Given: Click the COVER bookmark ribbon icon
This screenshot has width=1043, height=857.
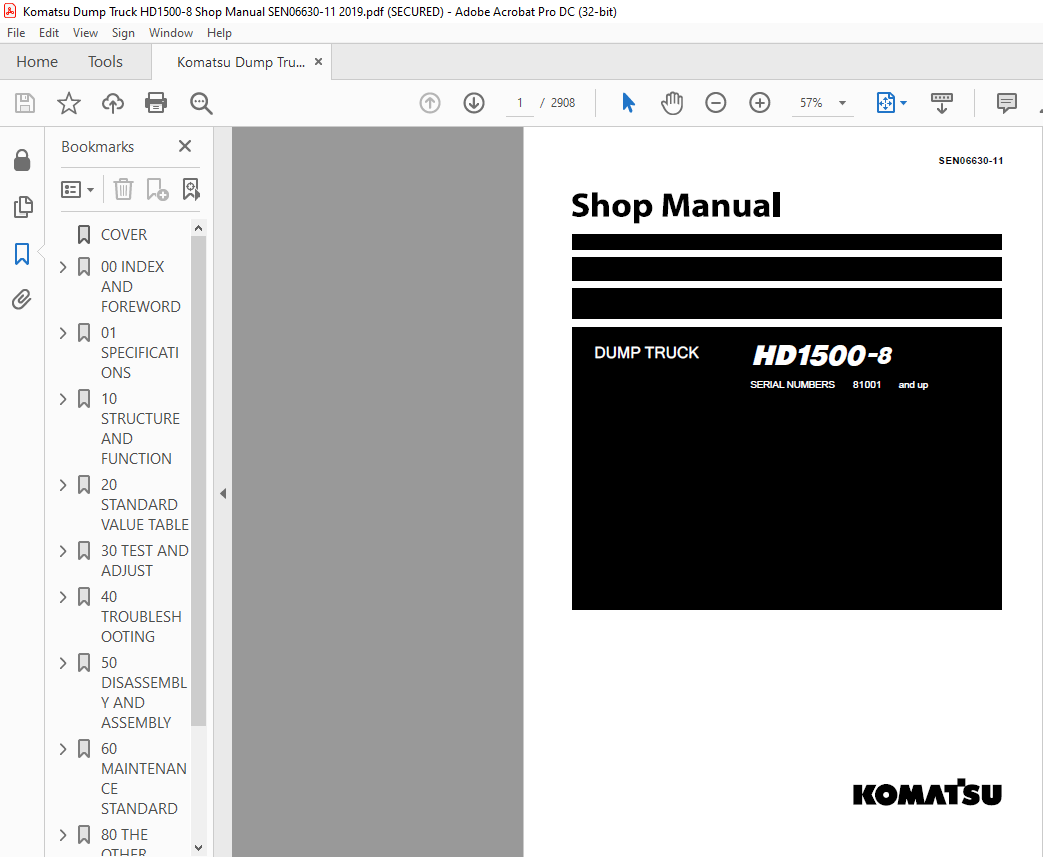Looking at the screenshot, I should point(84,235).
